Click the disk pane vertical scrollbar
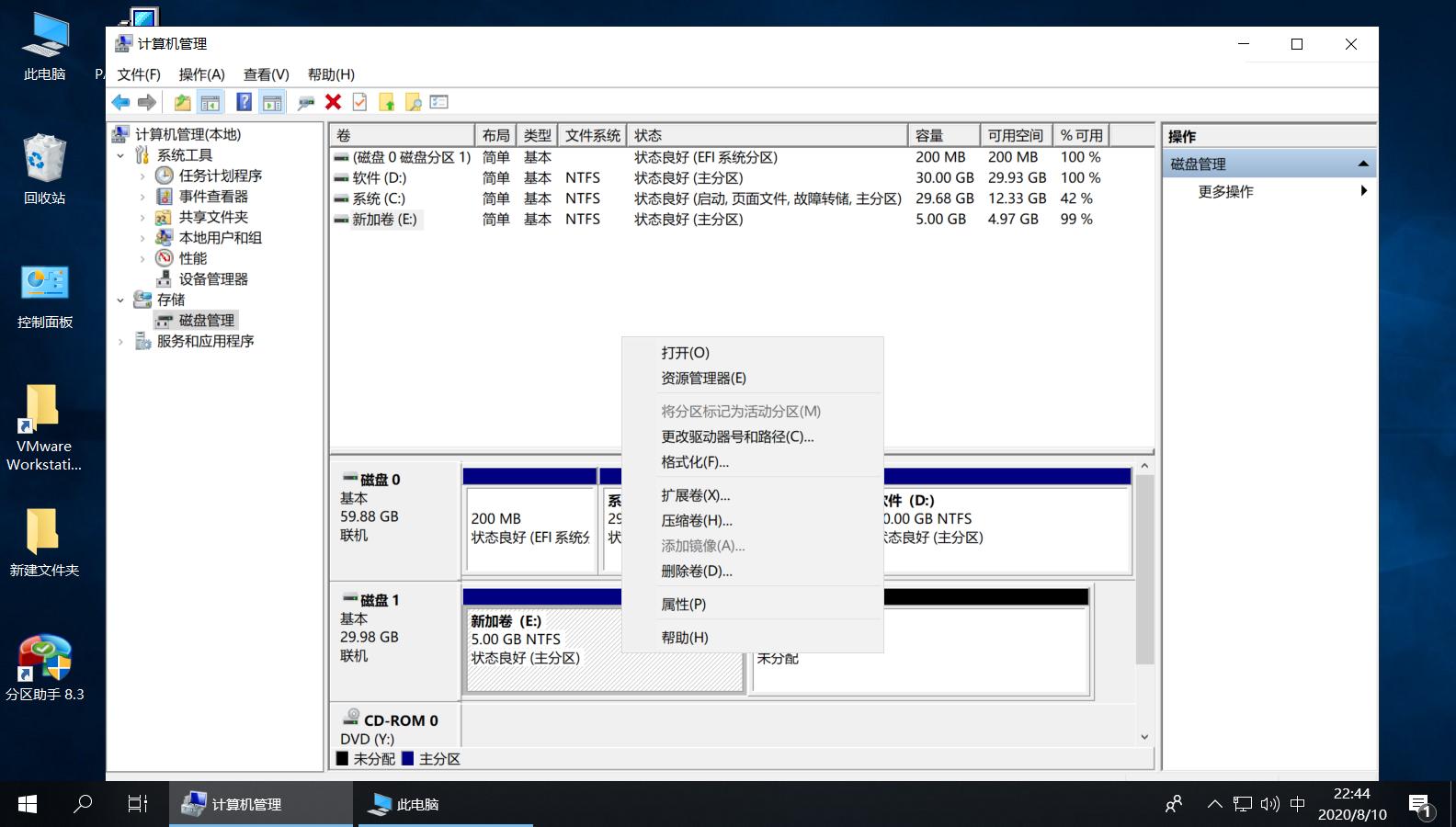 (1144, 570)
